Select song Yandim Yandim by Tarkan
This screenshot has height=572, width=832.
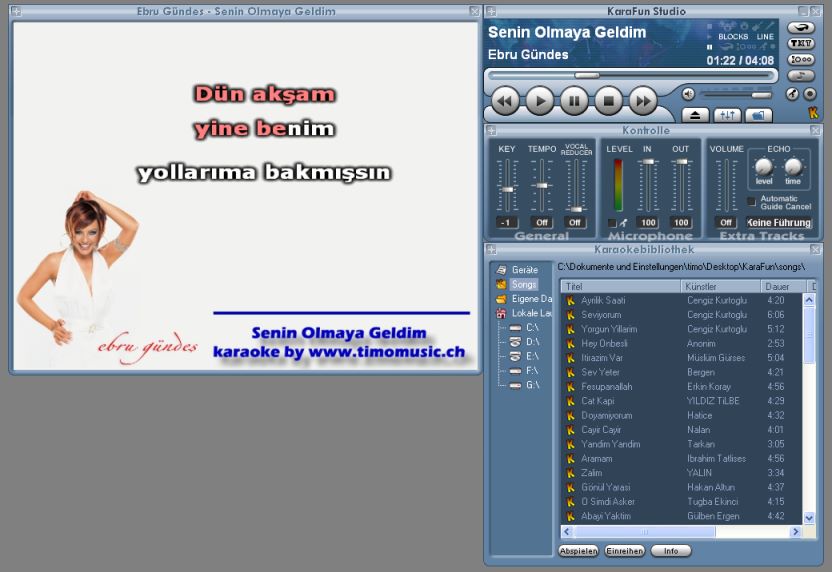pos(682,444)
